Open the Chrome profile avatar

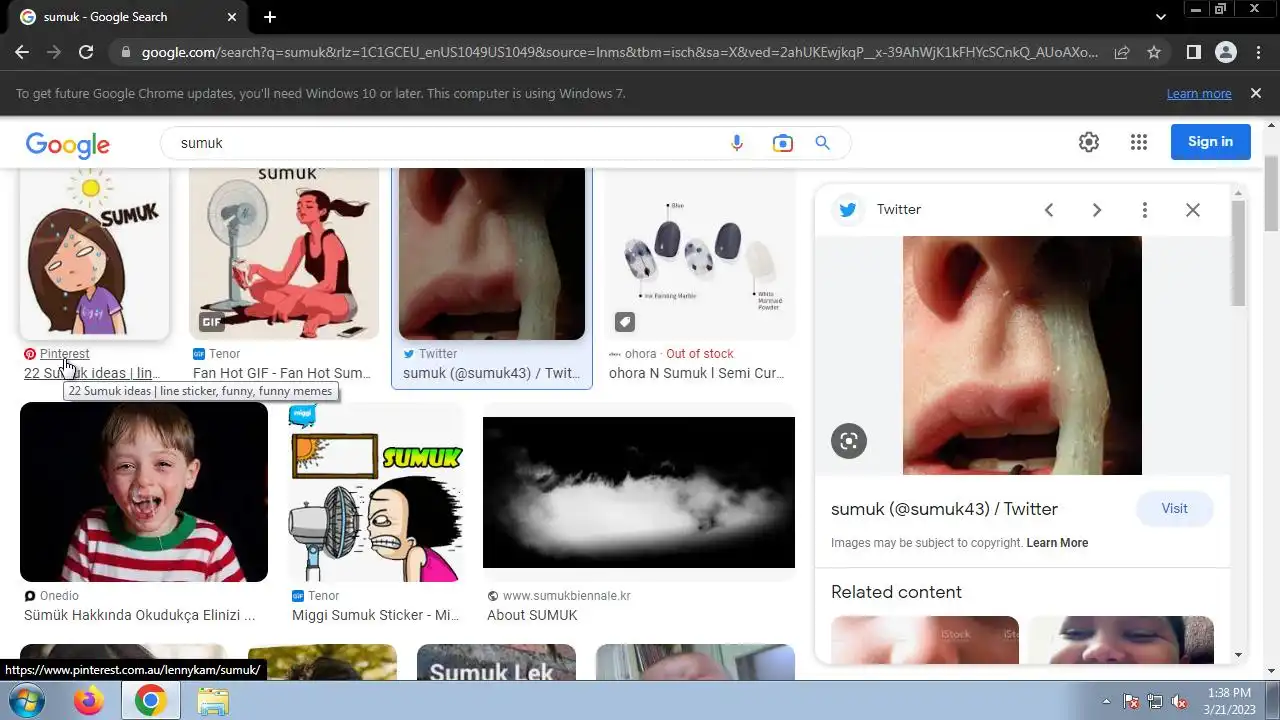click(x=1225, y=52)
